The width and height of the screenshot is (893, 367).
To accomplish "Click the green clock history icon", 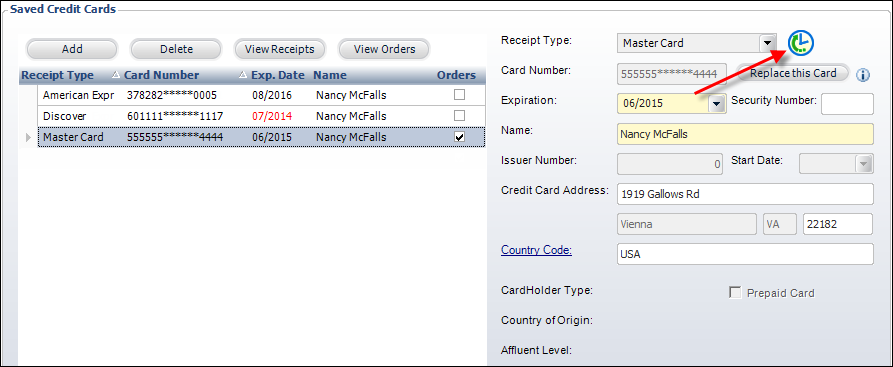I will [801, 43].
